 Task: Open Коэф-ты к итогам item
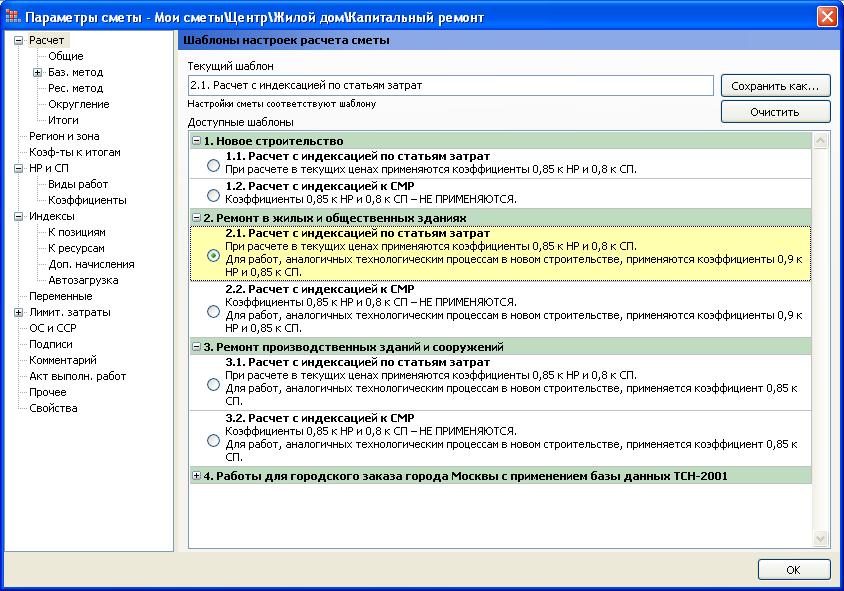(x=75, y=152)
